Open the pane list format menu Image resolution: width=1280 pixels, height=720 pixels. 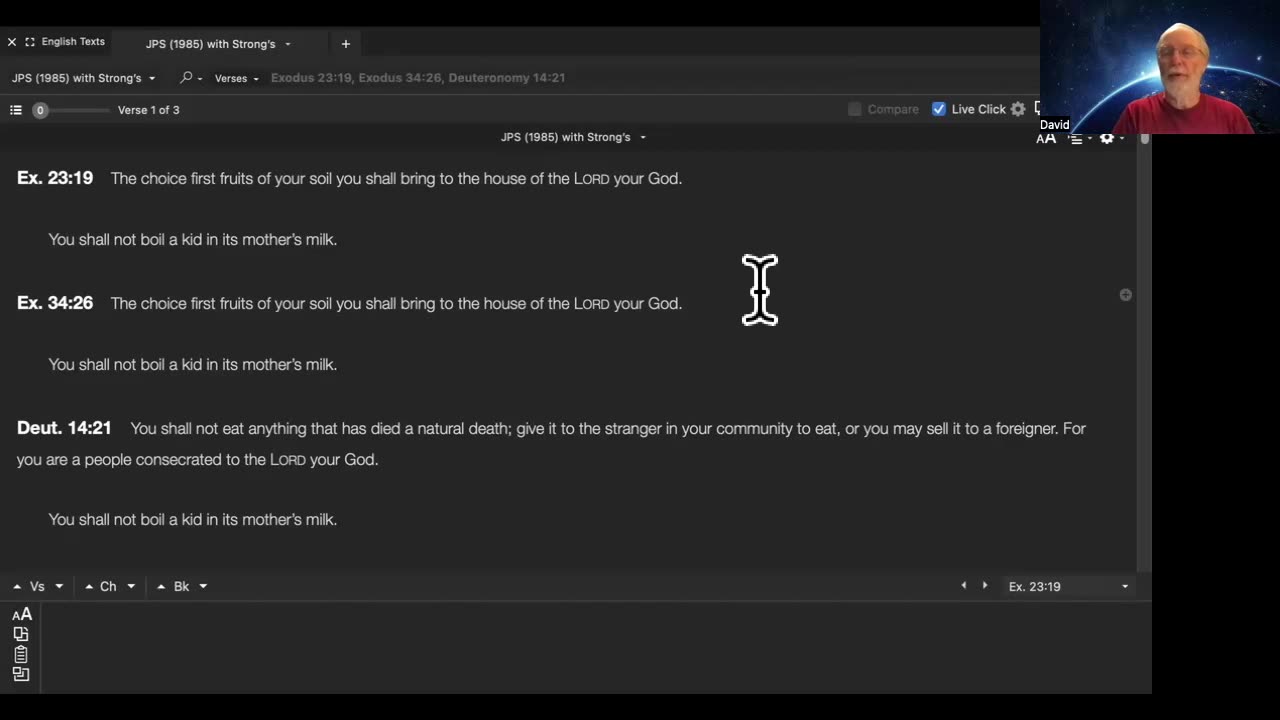pos(1079,139)
